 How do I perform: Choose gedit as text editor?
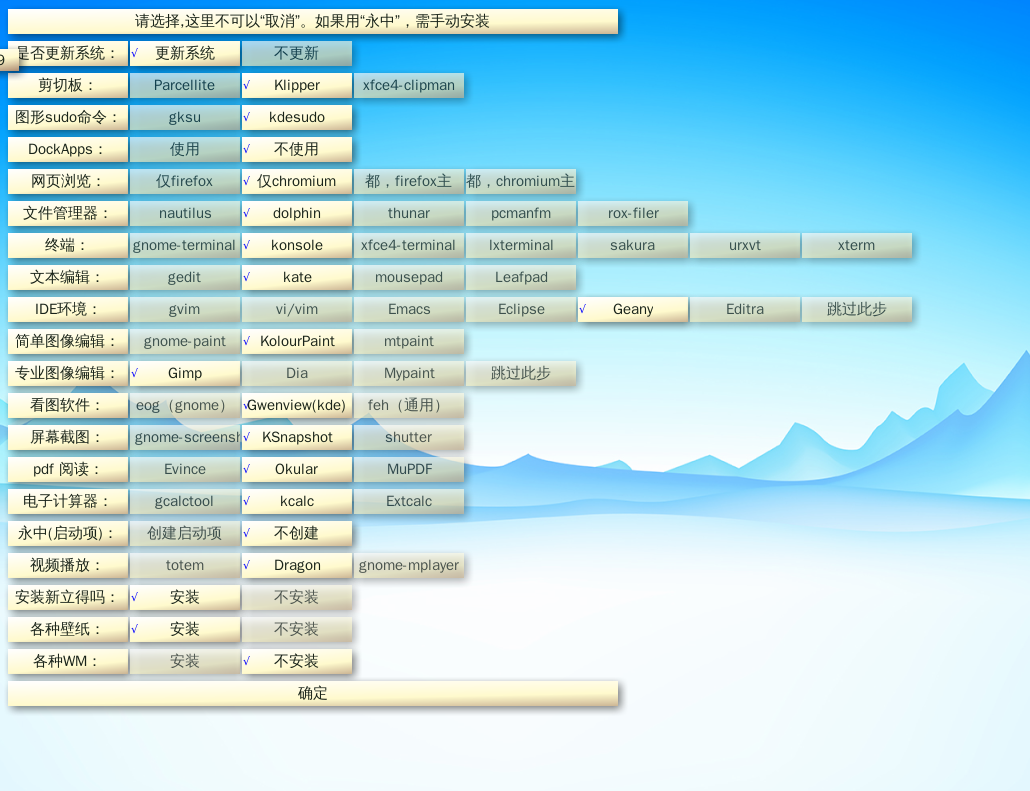[x=185, y=277]
